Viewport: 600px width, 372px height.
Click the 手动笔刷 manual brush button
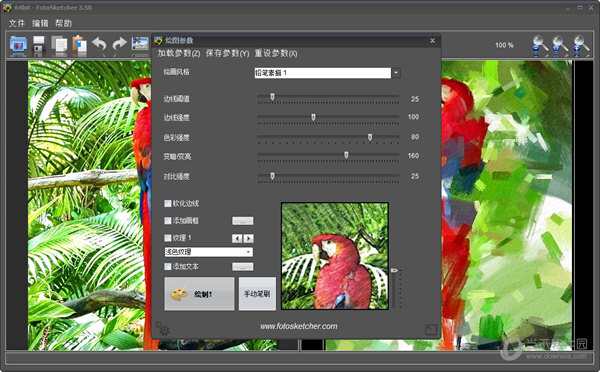pyautogui.click(x=257, y=294)
